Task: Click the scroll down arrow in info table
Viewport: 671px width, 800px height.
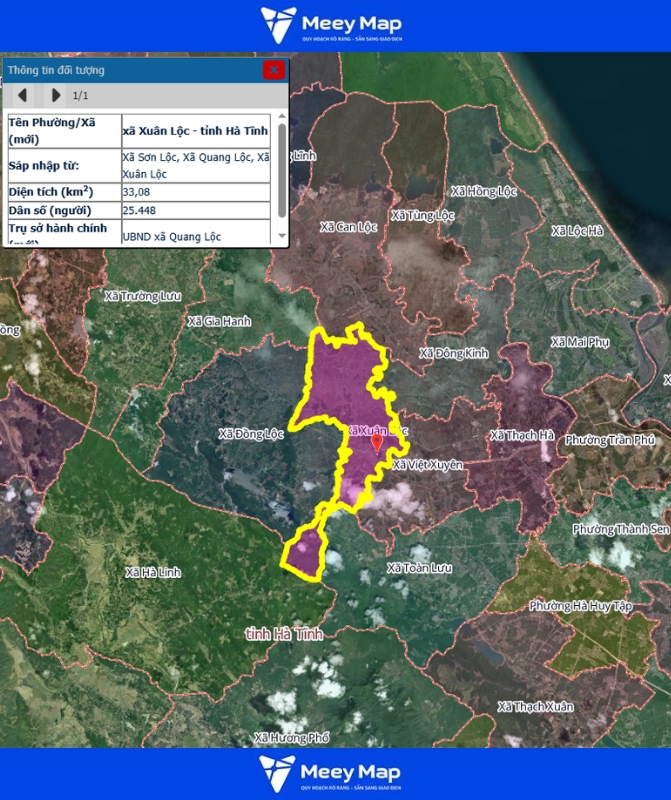Action: 282,237
